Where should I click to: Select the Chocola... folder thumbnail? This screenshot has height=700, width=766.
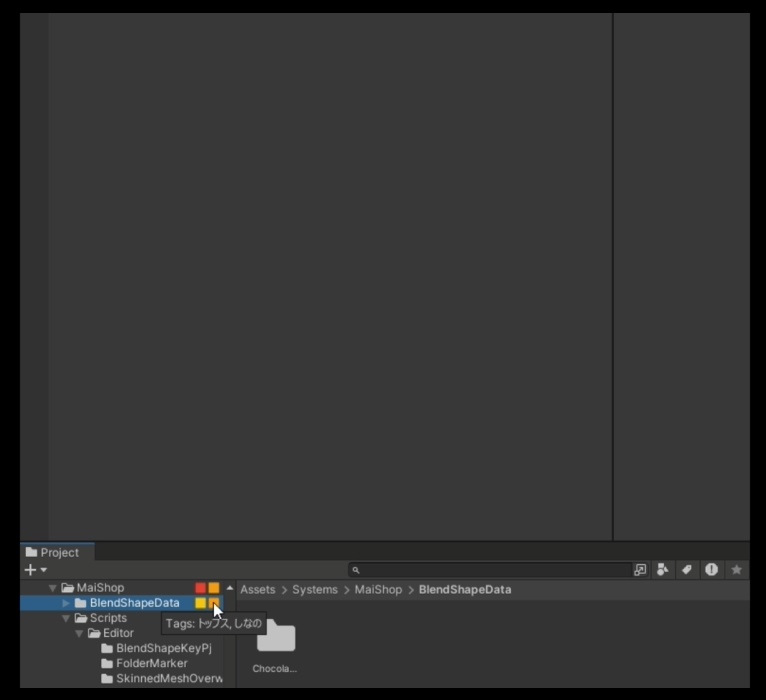[x=276, y=635]
